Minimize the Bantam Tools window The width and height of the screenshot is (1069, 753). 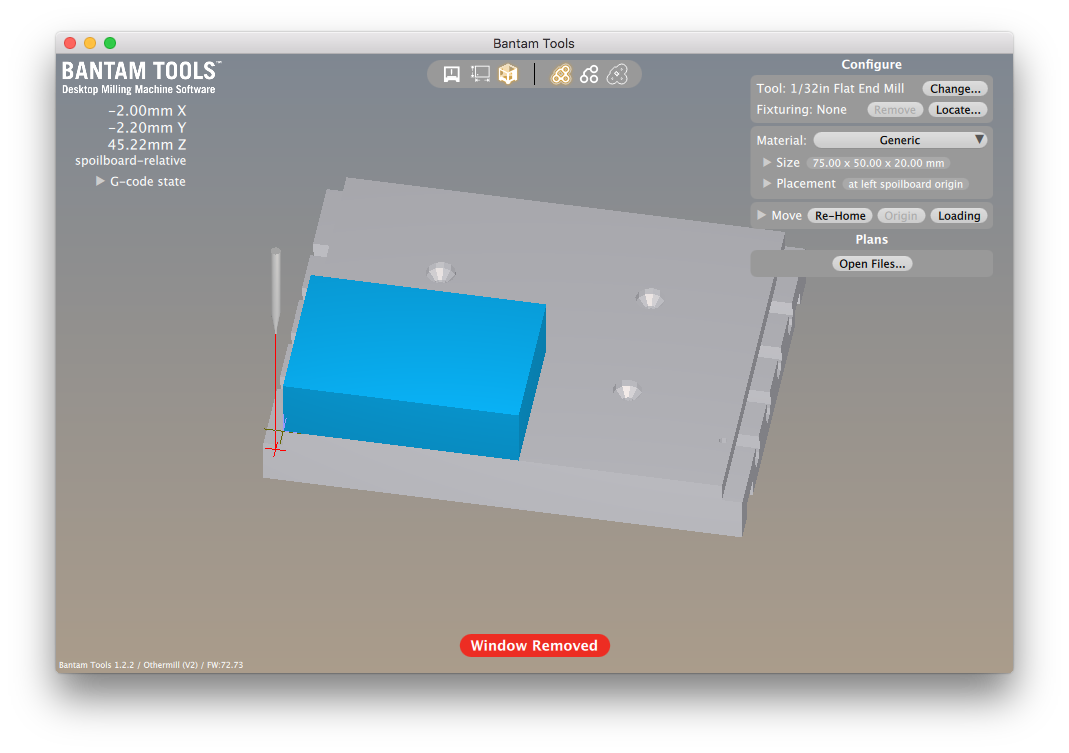90,43
